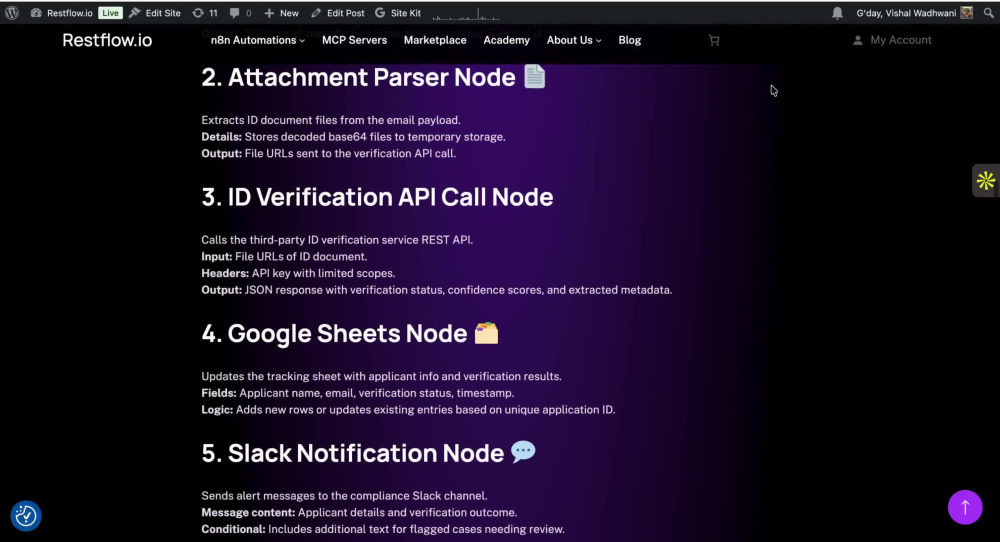The image size is (1000, 542).
Task: Click the line 'File URLs of ID document.'
Action: point(301,256)
